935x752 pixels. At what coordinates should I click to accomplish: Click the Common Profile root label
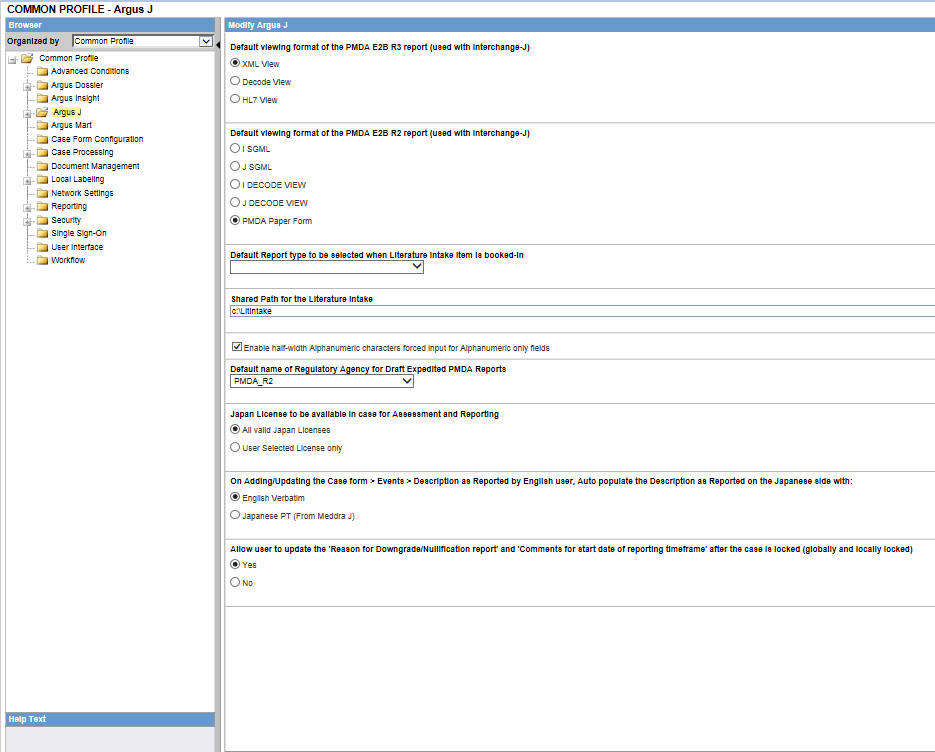coord(69,58)
